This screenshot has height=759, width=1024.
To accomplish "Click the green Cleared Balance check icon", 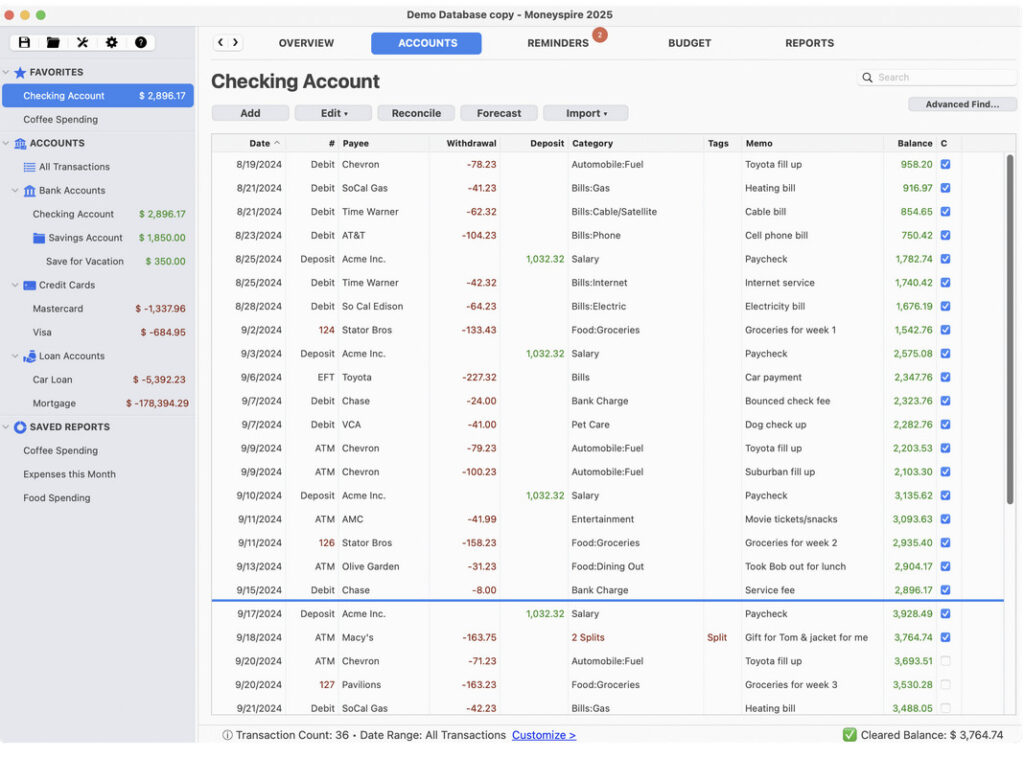I will pos(850,735).
